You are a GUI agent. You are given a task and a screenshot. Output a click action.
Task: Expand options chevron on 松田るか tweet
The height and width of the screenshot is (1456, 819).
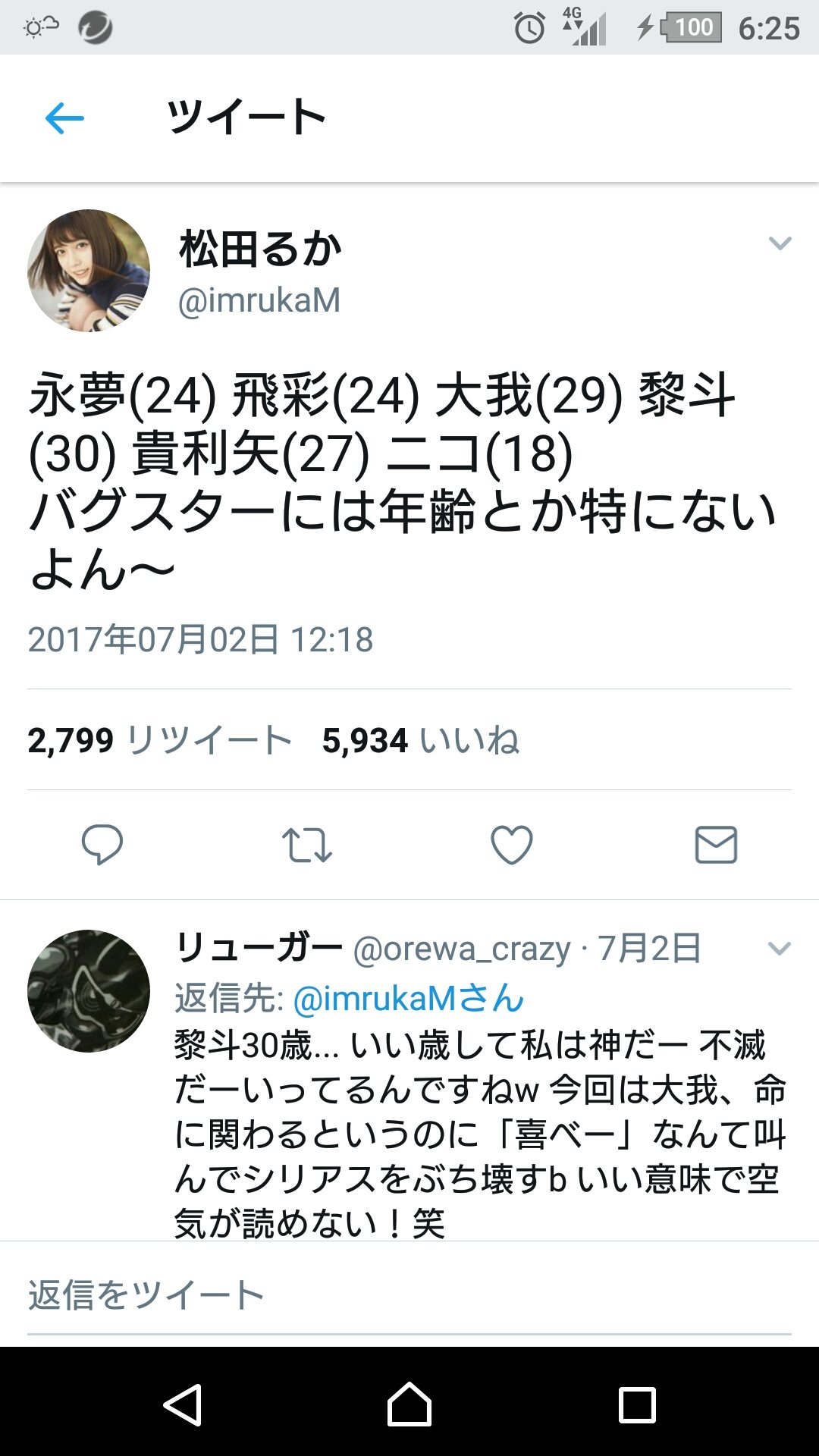pos(780,243)
